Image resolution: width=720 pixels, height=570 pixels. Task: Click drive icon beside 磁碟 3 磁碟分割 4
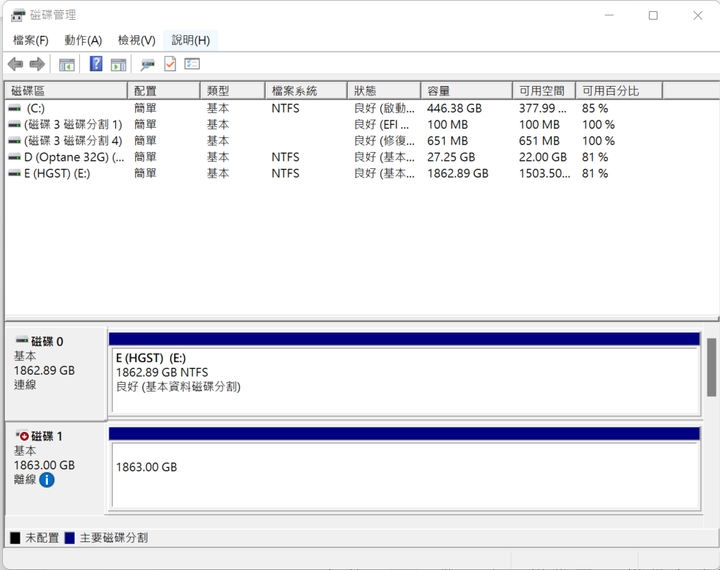pyautogui.click(x=15, y=141)
